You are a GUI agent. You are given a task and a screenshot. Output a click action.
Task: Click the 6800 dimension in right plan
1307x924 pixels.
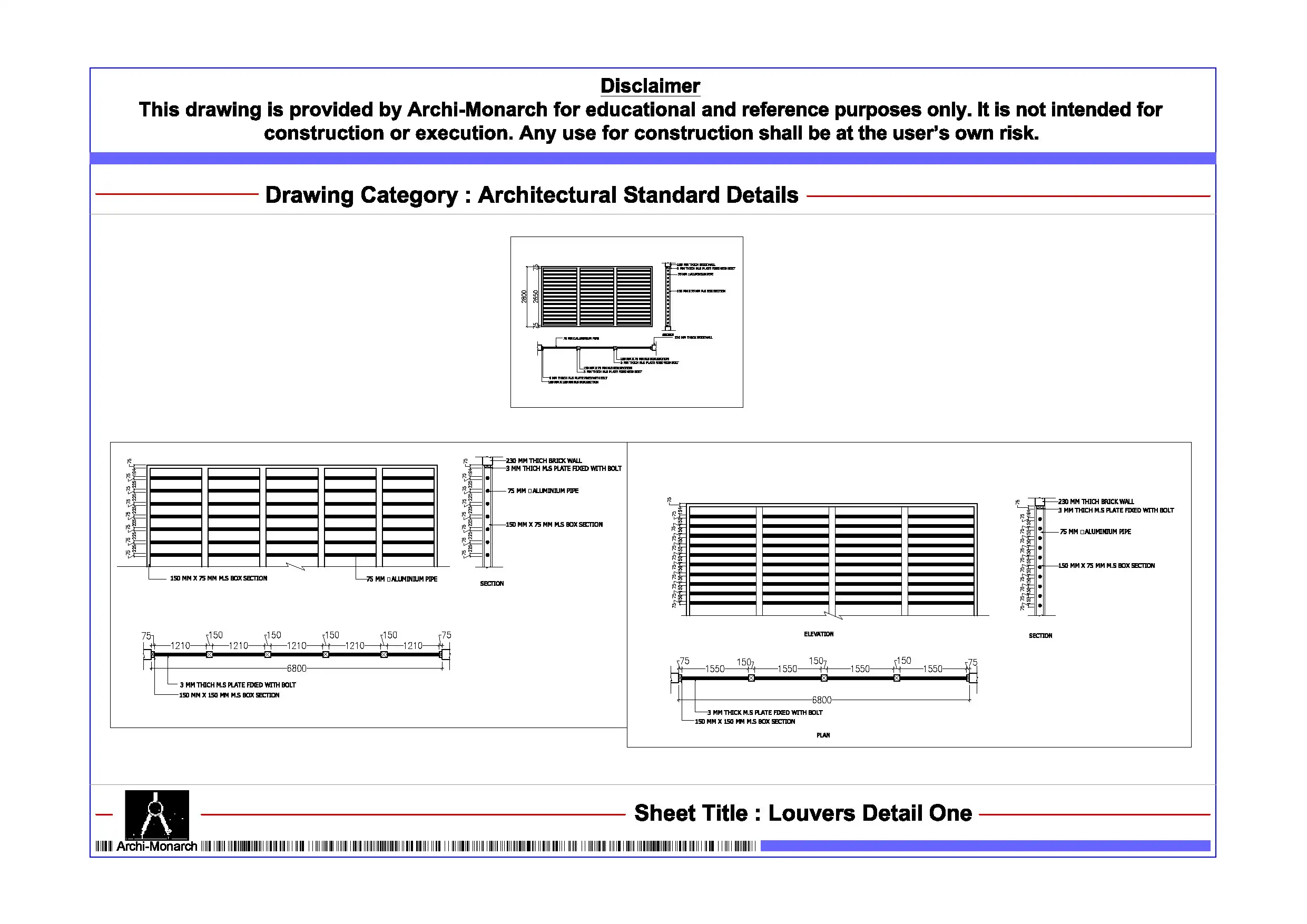(x=821, y=700)
